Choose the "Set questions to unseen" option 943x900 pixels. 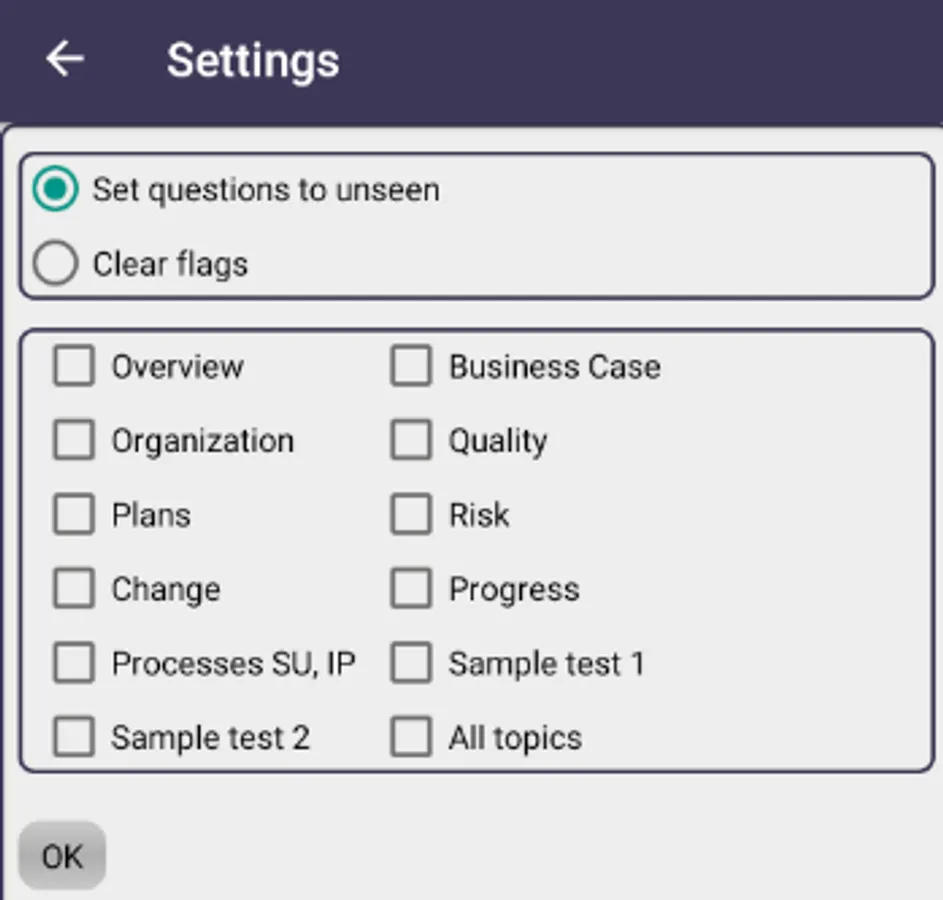pos(55,189)
